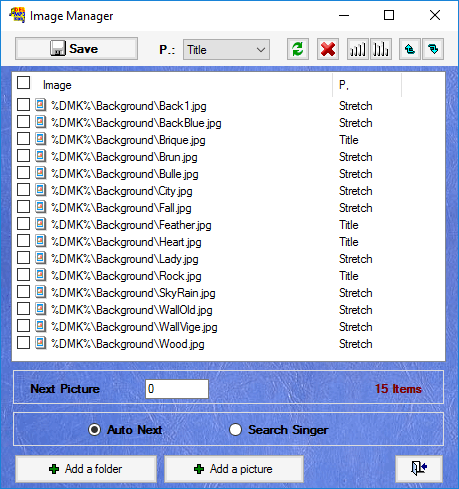This screenshot has width=459, height=489.
Task: Move item down with arrow icon
Action: (x=433, y=49)
